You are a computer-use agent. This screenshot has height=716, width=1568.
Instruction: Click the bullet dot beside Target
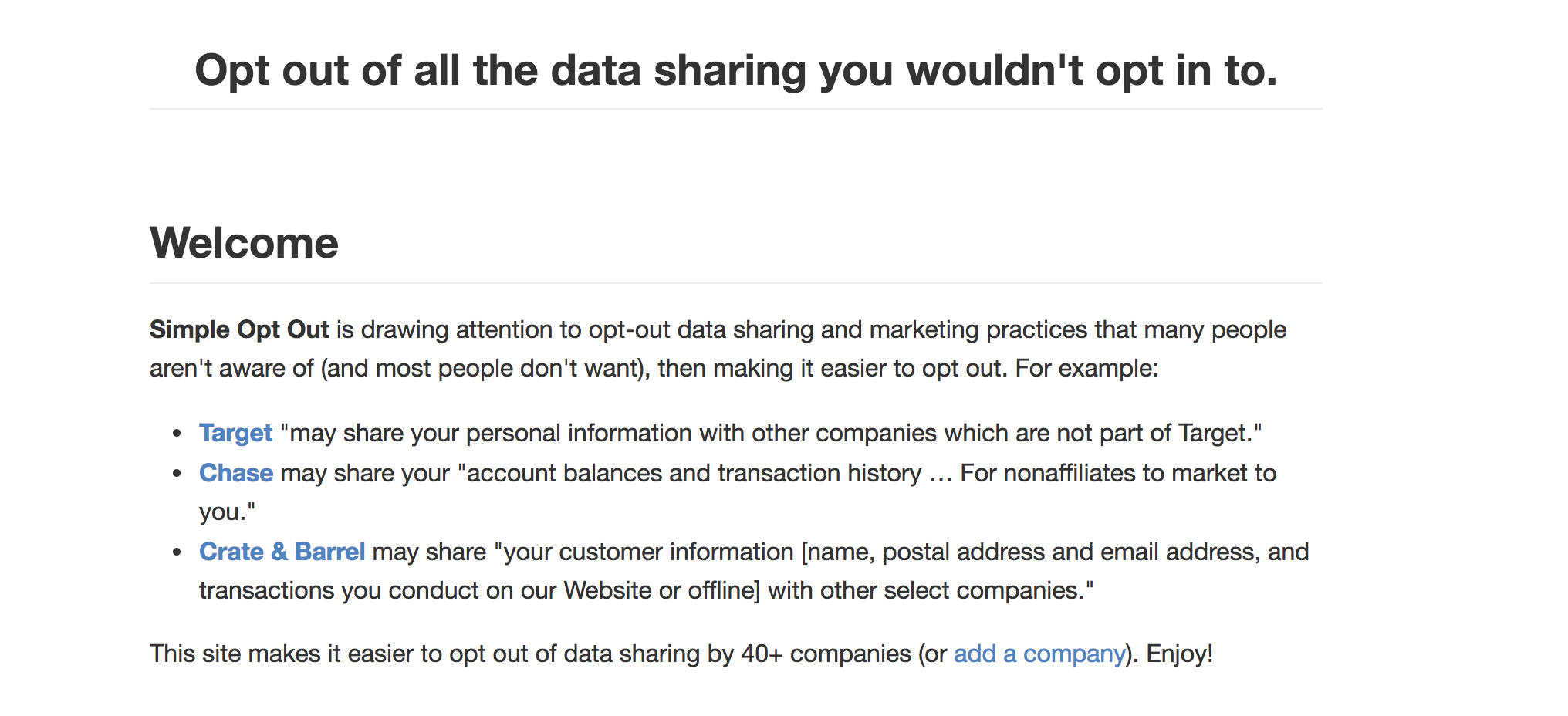coord(177,434)
